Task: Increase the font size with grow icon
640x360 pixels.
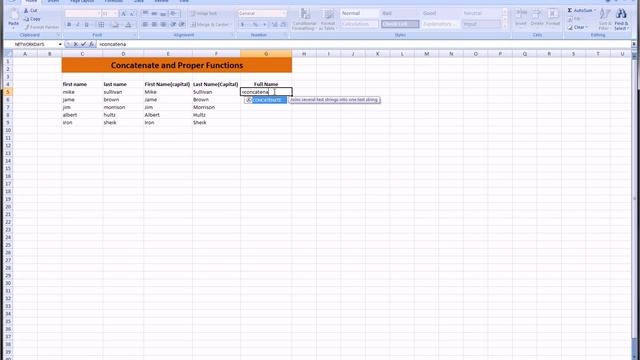Action: click(123, 14)
